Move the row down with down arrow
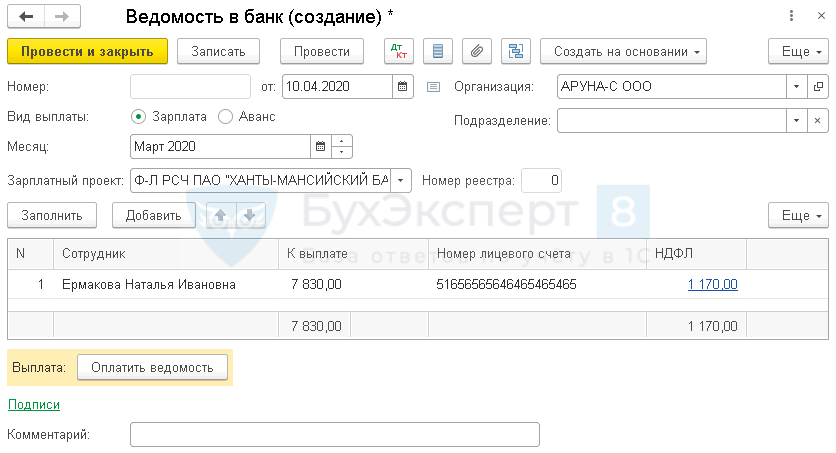The width and height of the screenshot is (836, 453). pos(250,215)
